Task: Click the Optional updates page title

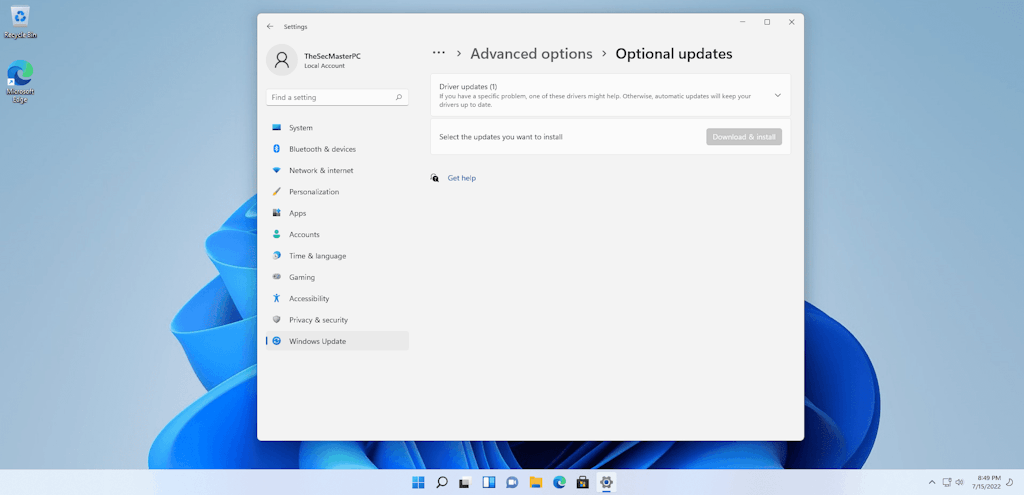Action: (674, 54)
